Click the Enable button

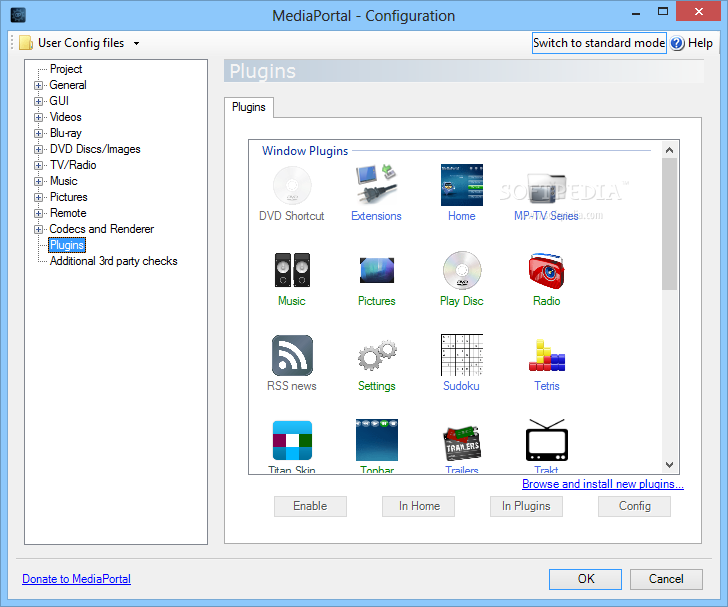click(310, 506)
